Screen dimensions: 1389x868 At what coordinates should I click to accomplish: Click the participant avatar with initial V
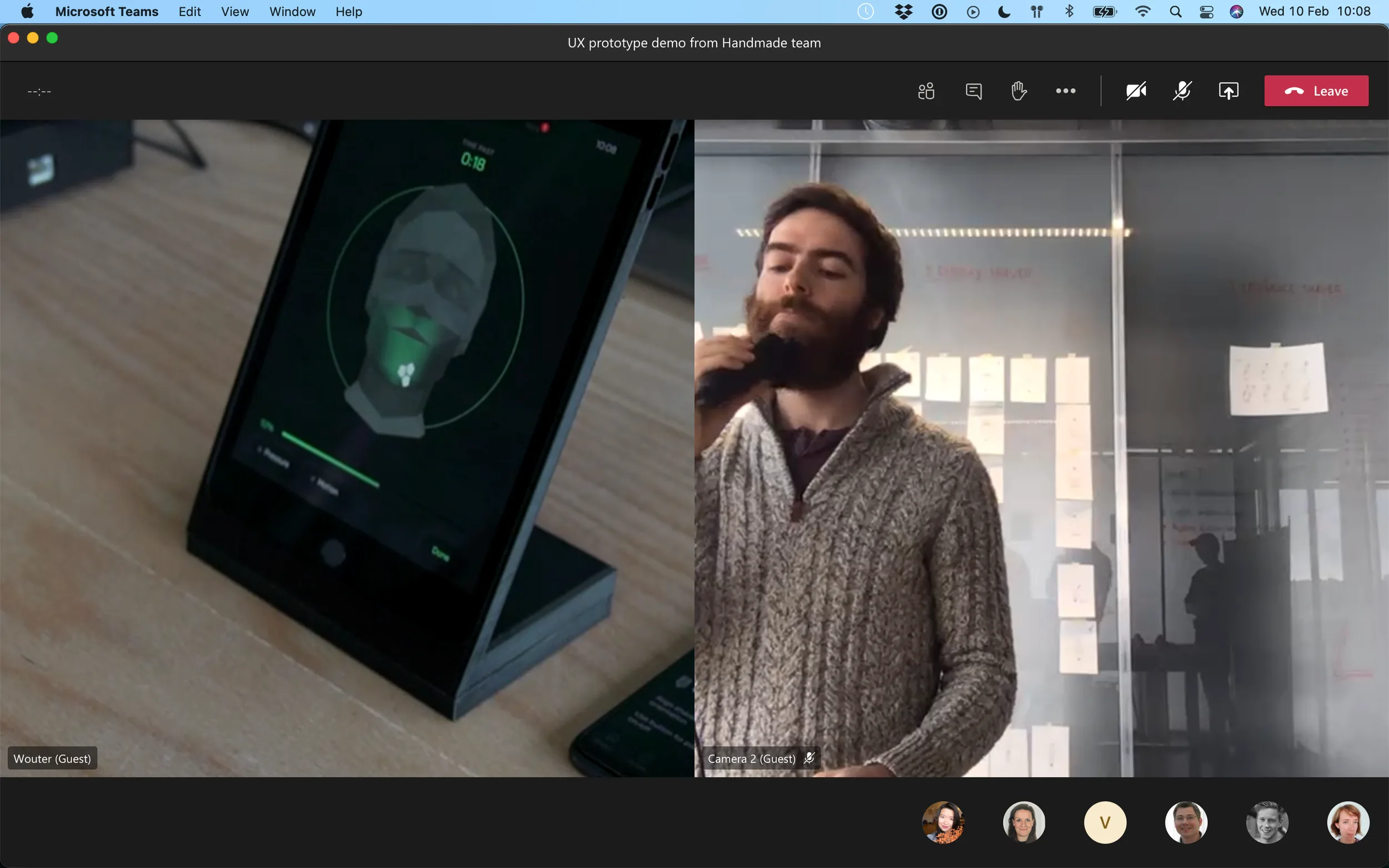click(x=1105, y=822)
